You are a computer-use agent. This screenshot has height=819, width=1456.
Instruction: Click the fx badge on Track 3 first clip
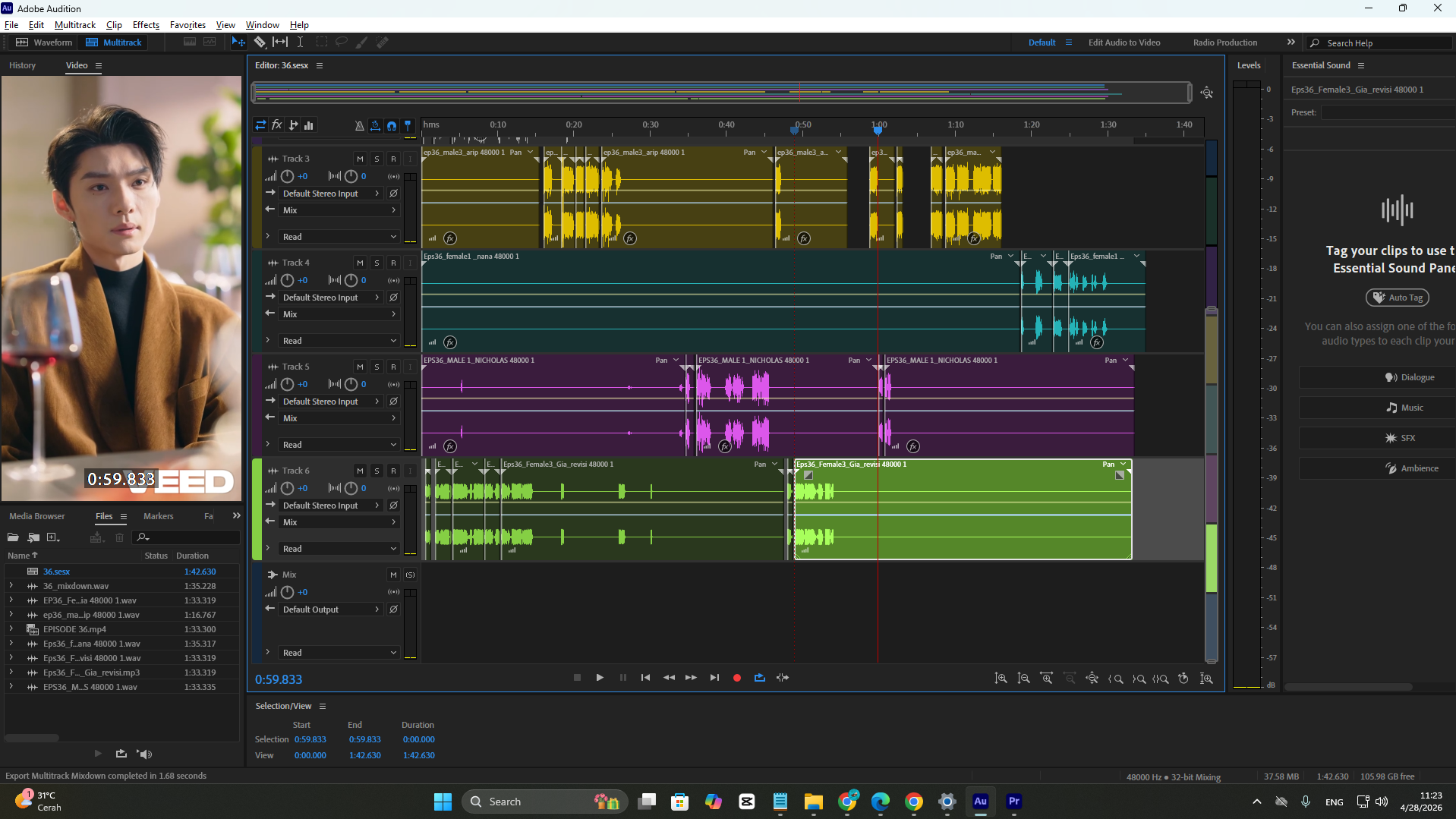450,238
